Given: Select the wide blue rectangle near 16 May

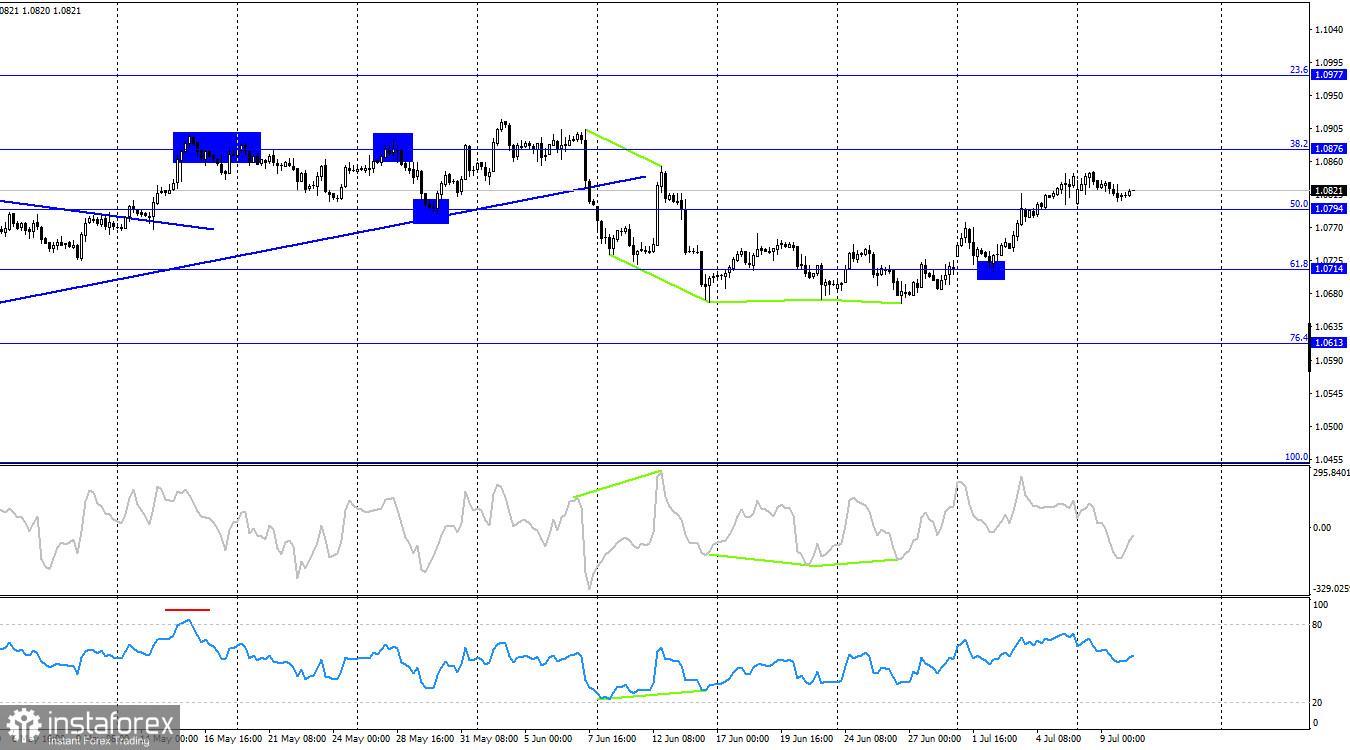Looking at the screenshot, I should (217, 147).
